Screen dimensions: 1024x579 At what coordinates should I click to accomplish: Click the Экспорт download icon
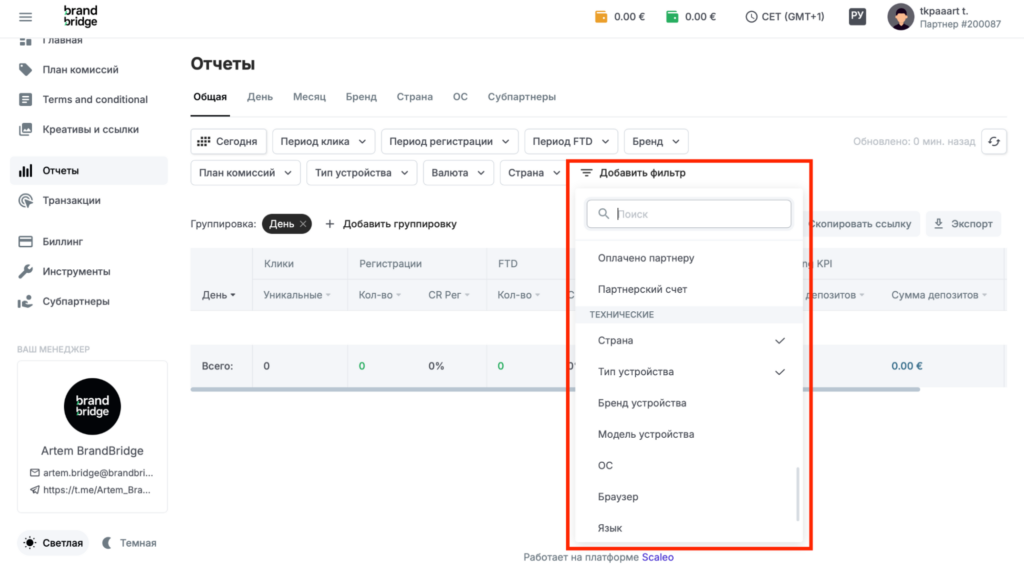[x=938, y=224]
